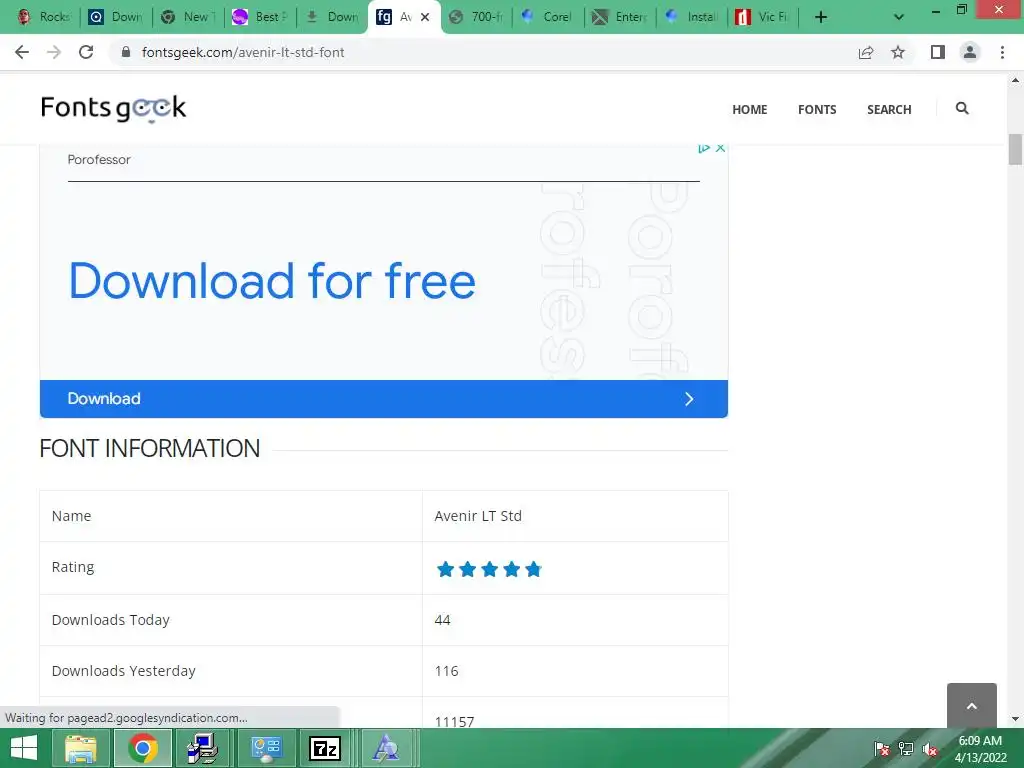Open the Chrome profile avatar
The width and height of the screenshot is (1024, 768).
(x=970, y=52)
